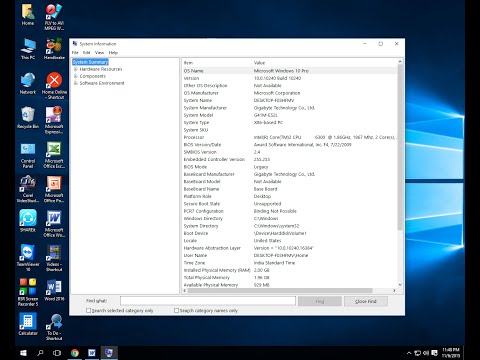The image size is (480, 360).
Task: Enable Search category names only checkbox
Action: pos(176,310)
